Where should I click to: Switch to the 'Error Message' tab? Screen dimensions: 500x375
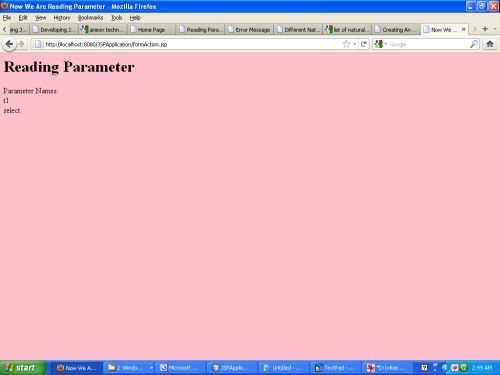[x=250, y=30]
